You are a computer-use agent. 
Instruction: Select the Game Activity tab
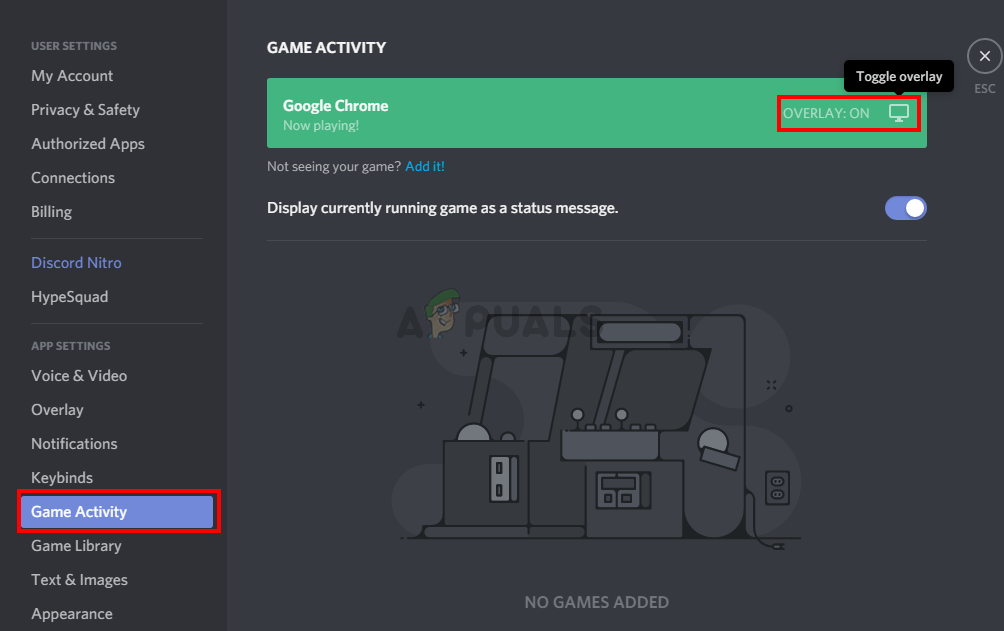point(117,512)
